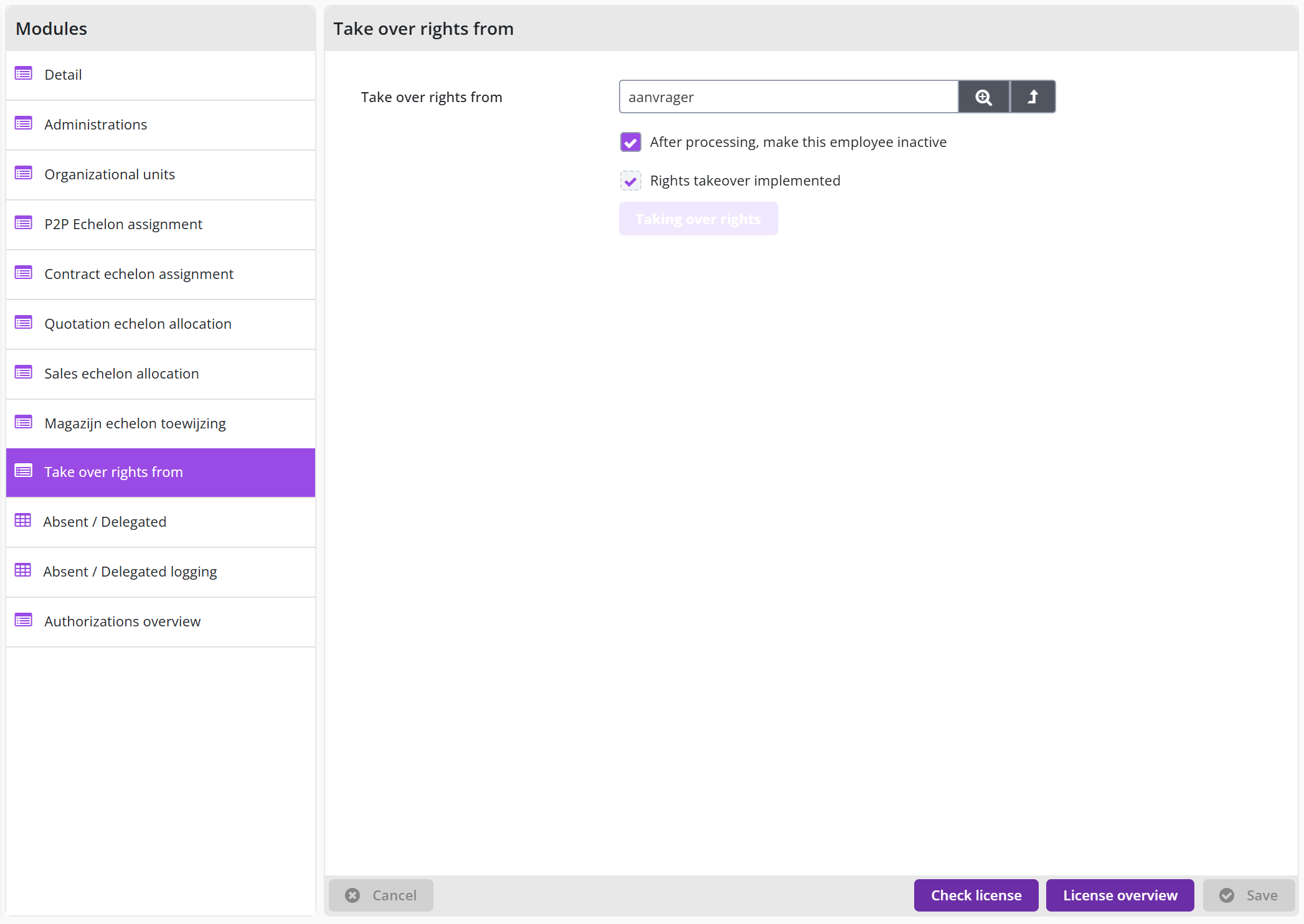This screenshot has height=924, width=1304.
Task: Click the X icon in the Cancel button
Action: tap(352, 895)
